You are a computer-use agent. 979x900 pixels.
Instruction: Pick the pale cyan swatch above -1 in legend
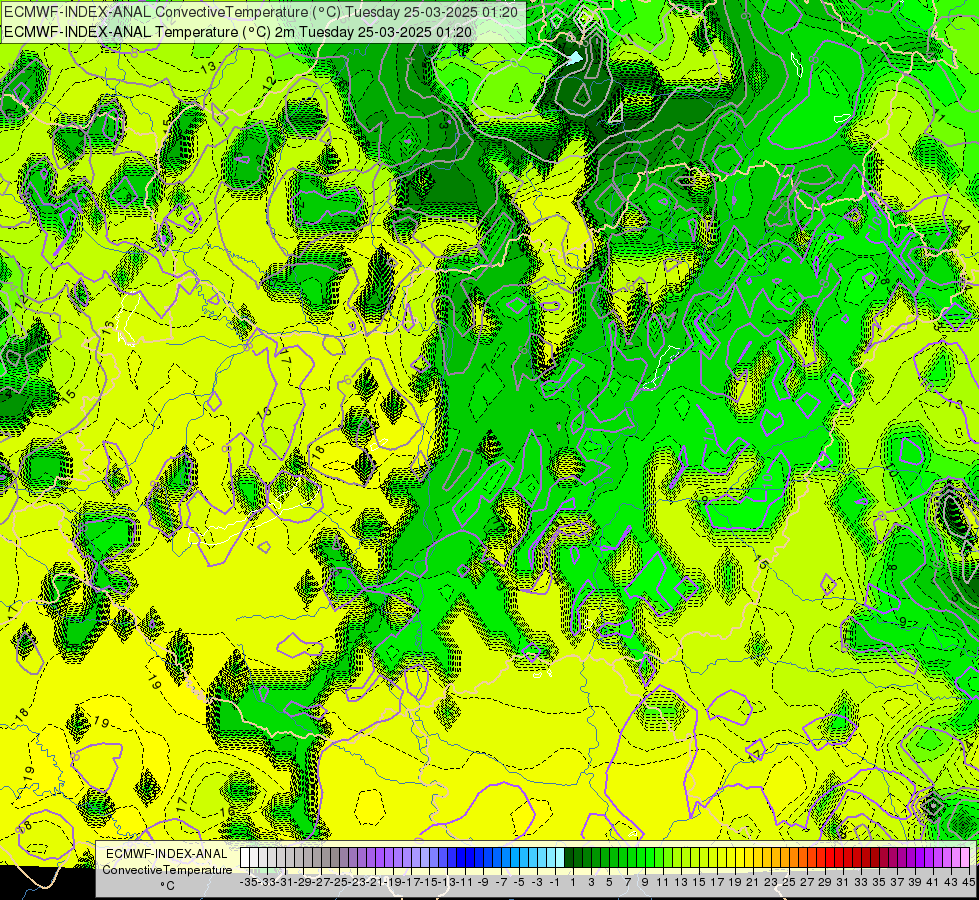tap(560, 857)
